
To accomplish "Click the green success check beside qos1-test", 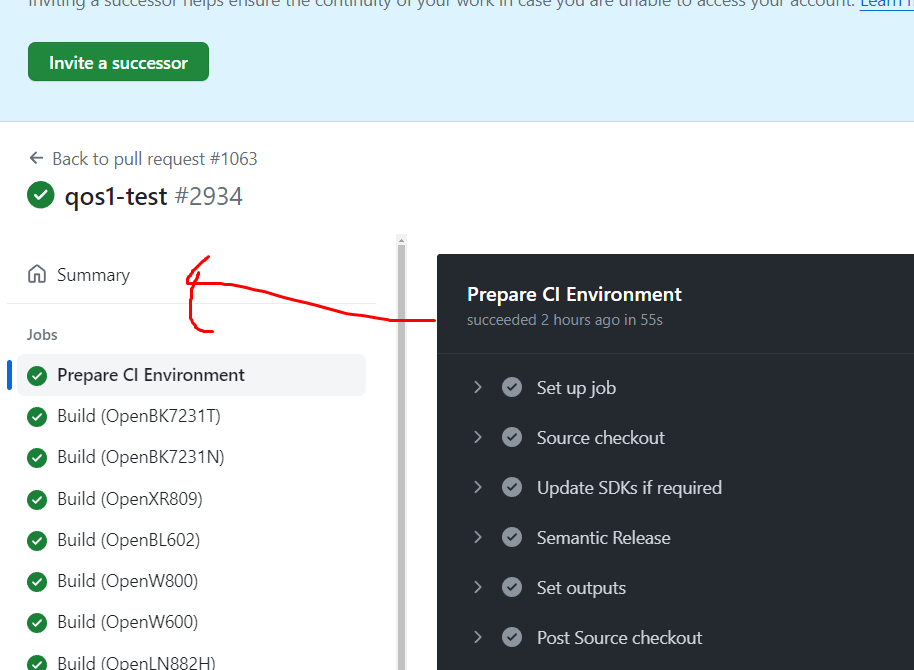I will pos(41,195).
